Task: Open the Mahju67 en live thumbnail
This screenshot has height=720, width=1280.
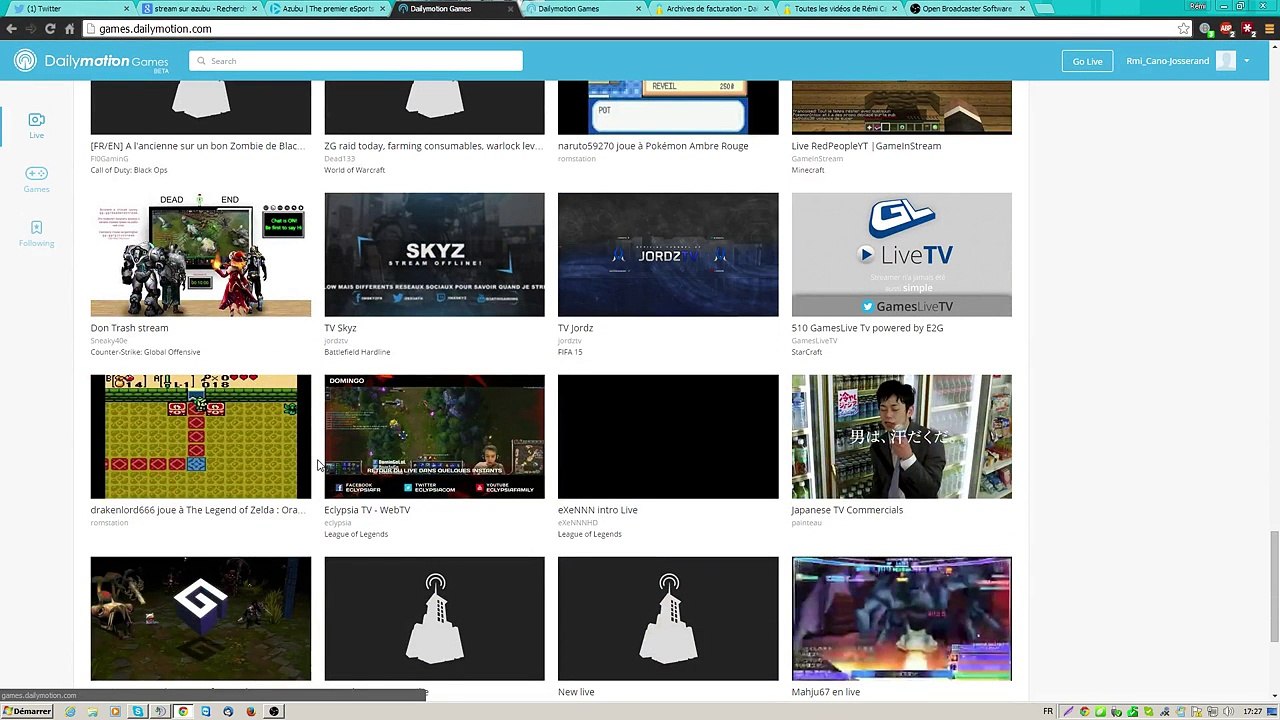Action: [902, 619]
